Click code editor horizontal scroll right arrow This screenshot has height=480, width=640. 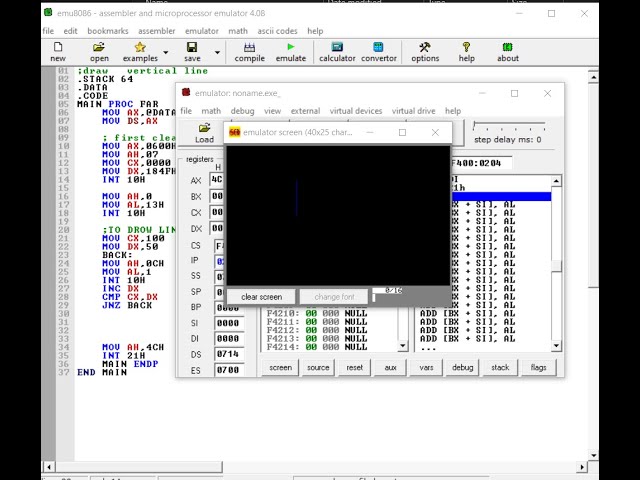click(582, 466)
